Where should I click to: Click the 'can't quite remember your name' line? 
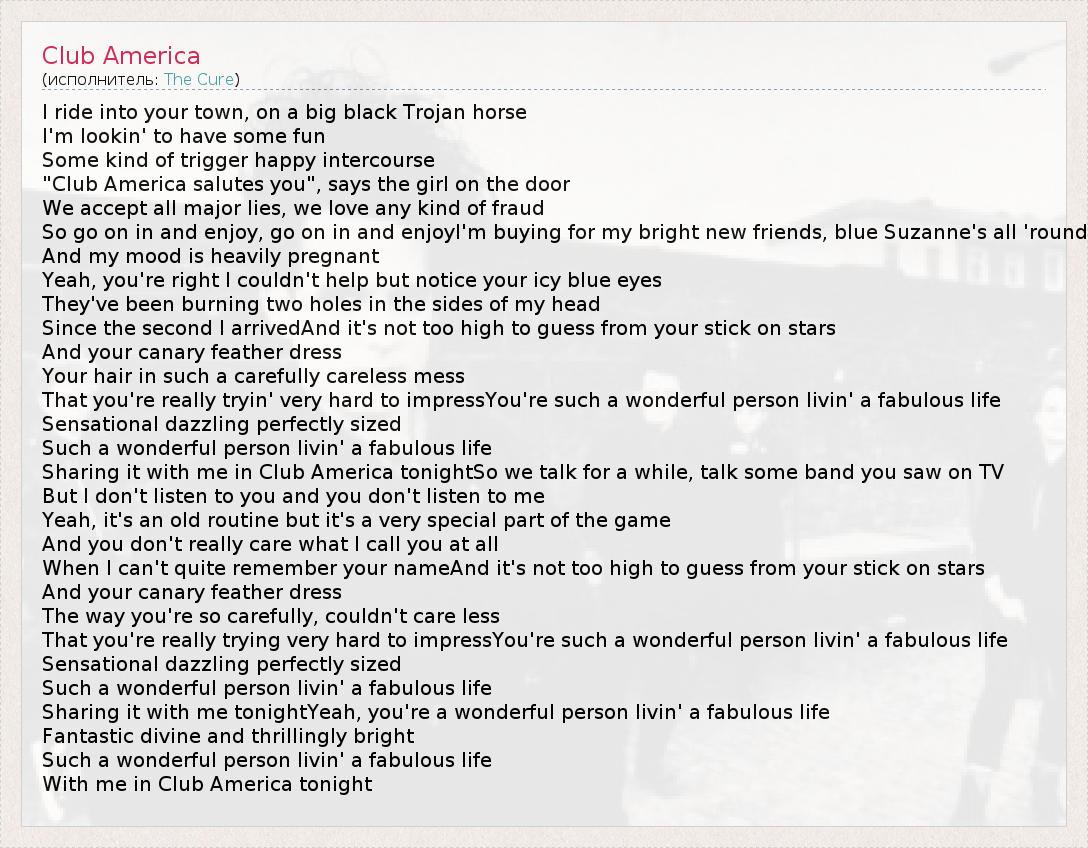pos(513,568)
